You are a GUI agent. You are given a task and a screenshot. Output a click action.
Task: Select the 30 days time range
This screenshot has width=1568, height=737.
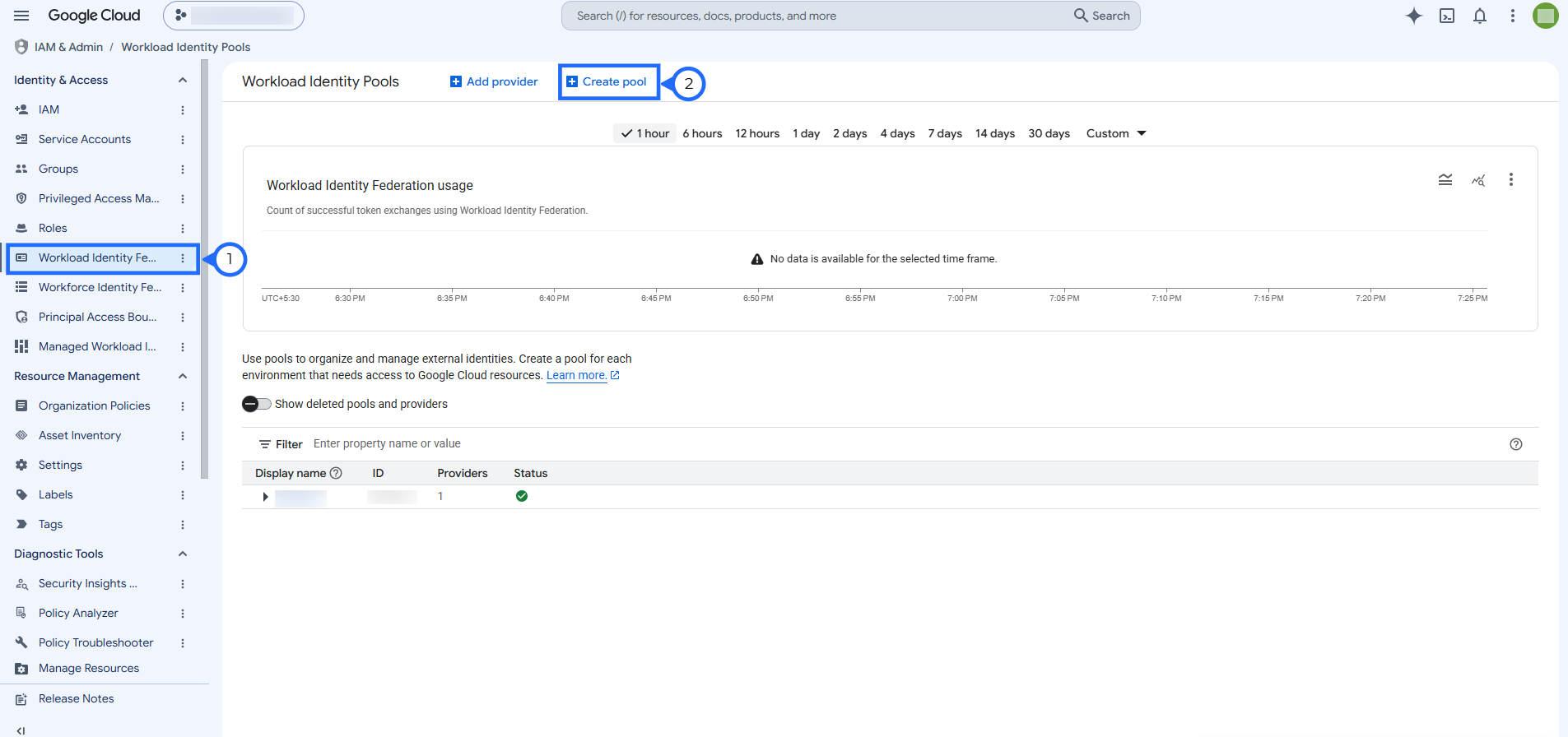(x=1049, y=133)
